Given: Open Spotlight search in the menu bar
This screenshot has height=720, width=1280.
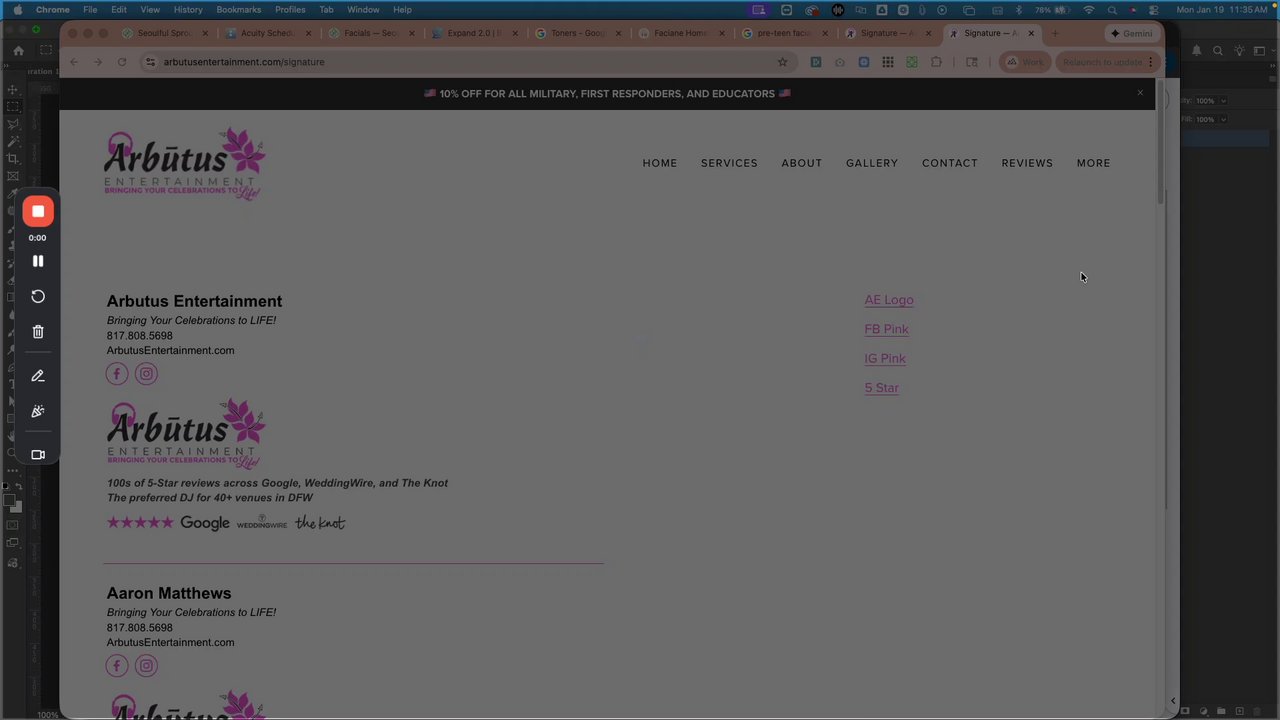Looking at the screenshot, I should (1112, 9).
